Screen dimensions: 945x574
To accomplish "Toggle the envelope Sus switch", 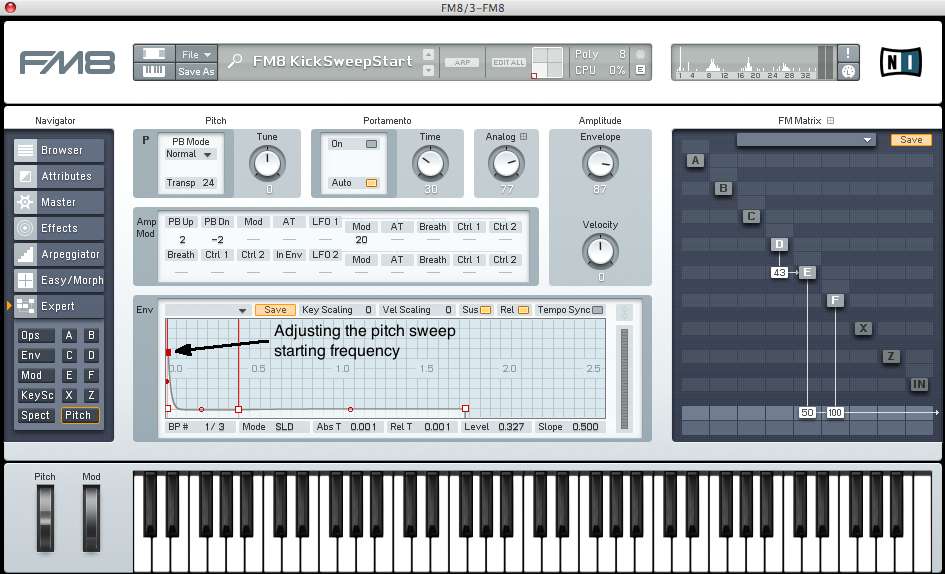I will [485, 310].
